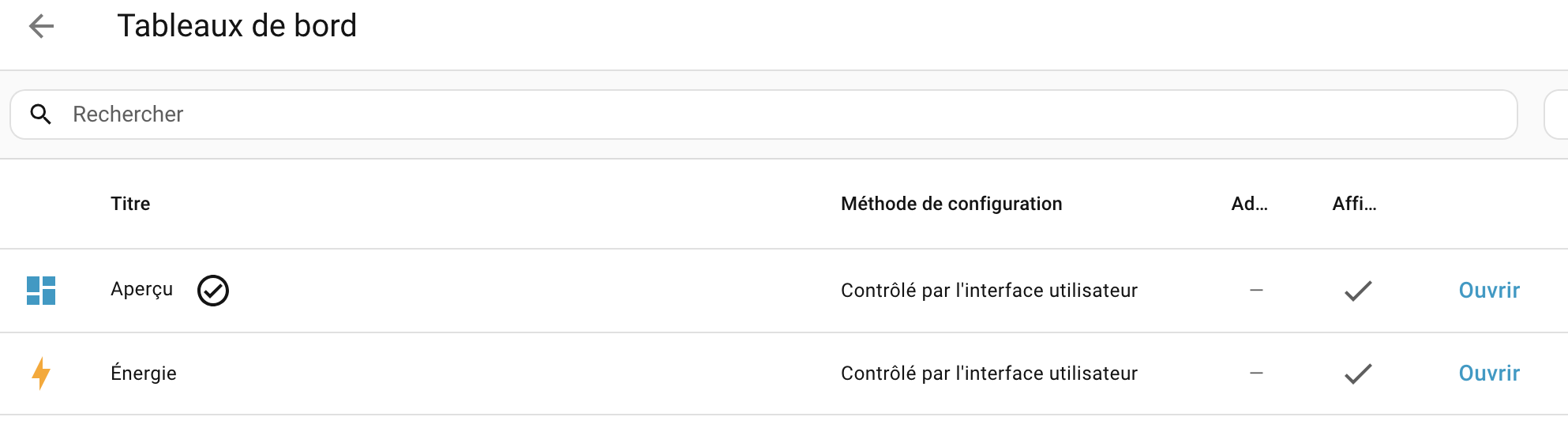The width and height of the screenshot is (1568, 428).
Task: Open the Aperçu dashboard via Ouvrir
Action: 1489,291
